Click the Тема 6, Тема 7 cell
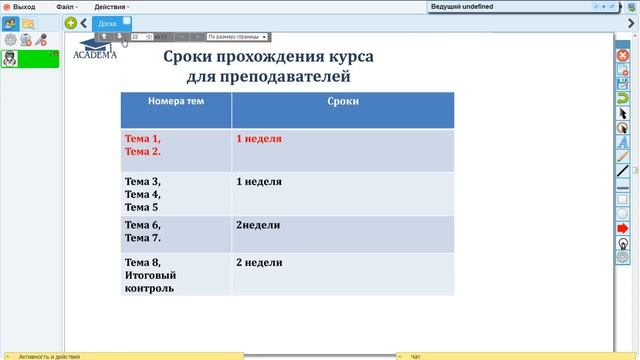The width and height of the screenshot is (640, 360). click(176, 234)
